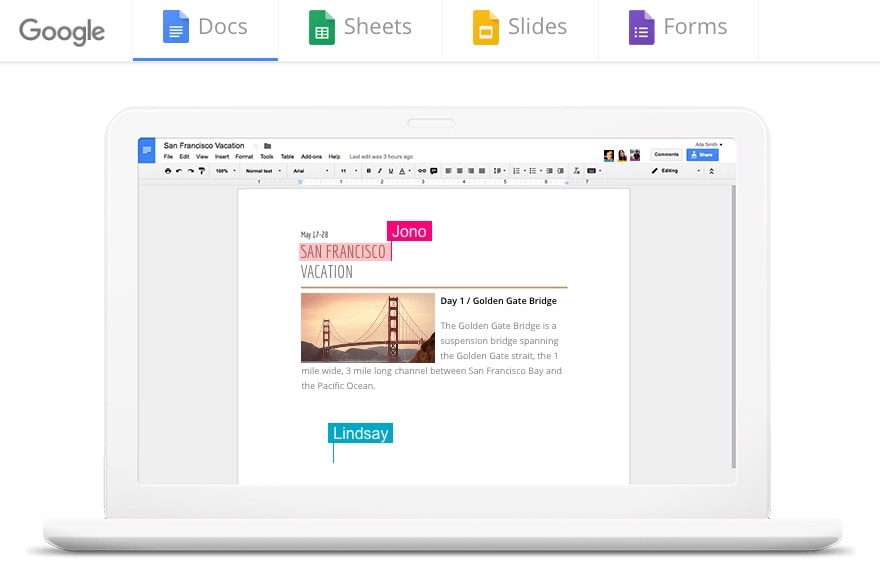
Task: Click the Redo arrow icon
Action: coord(191,171)
